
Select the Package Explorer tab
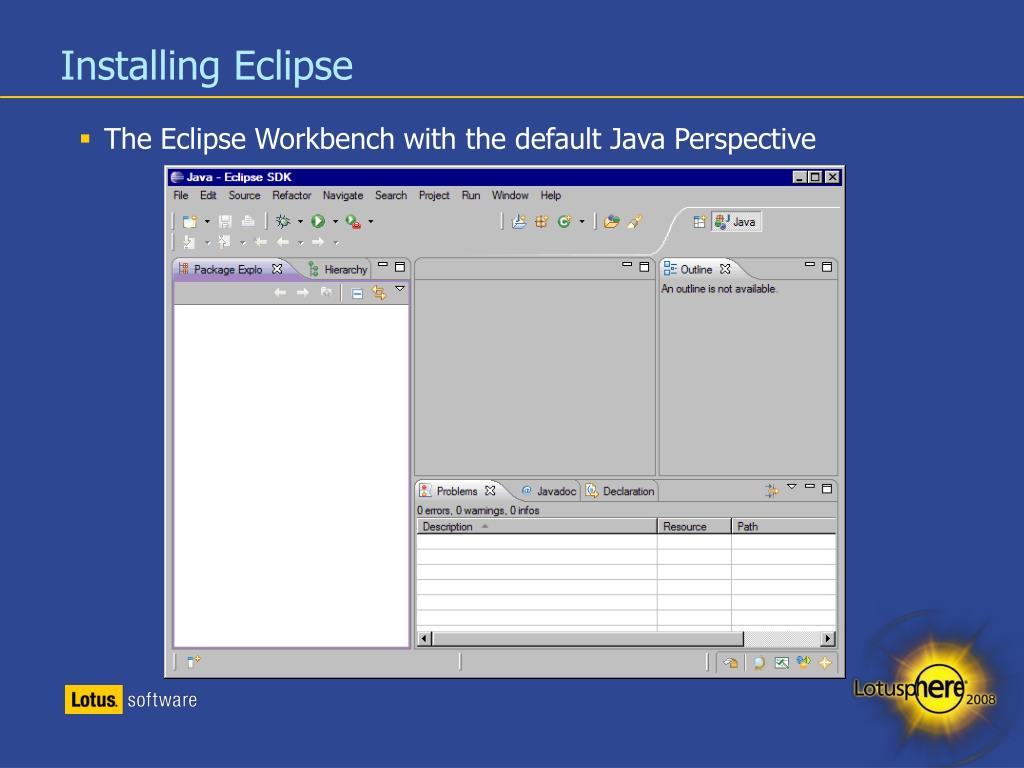pos(228,269)
